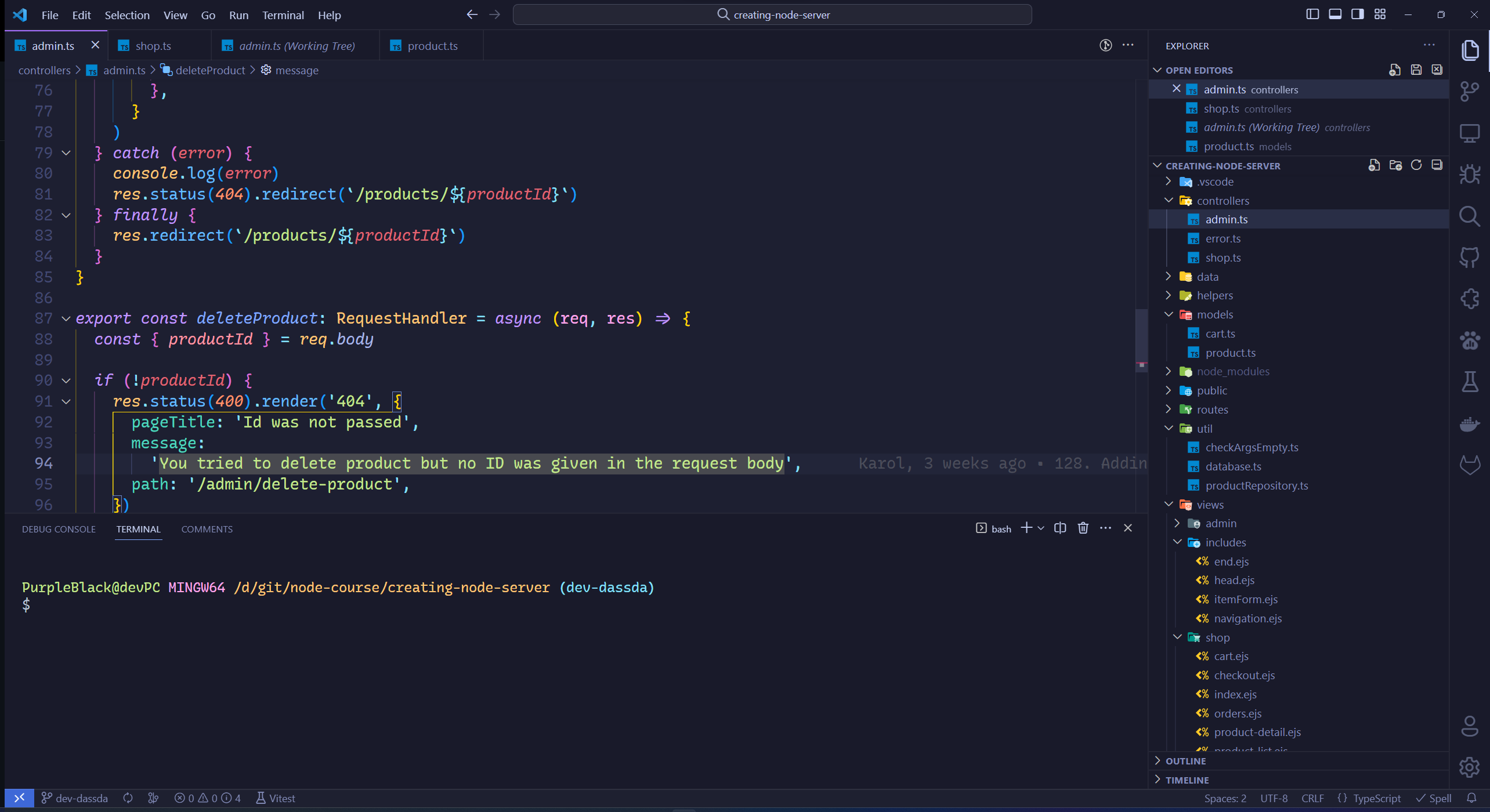Open Source Control in activity bar
The width and height of the screenshot is (1490, 812).
1470,91
